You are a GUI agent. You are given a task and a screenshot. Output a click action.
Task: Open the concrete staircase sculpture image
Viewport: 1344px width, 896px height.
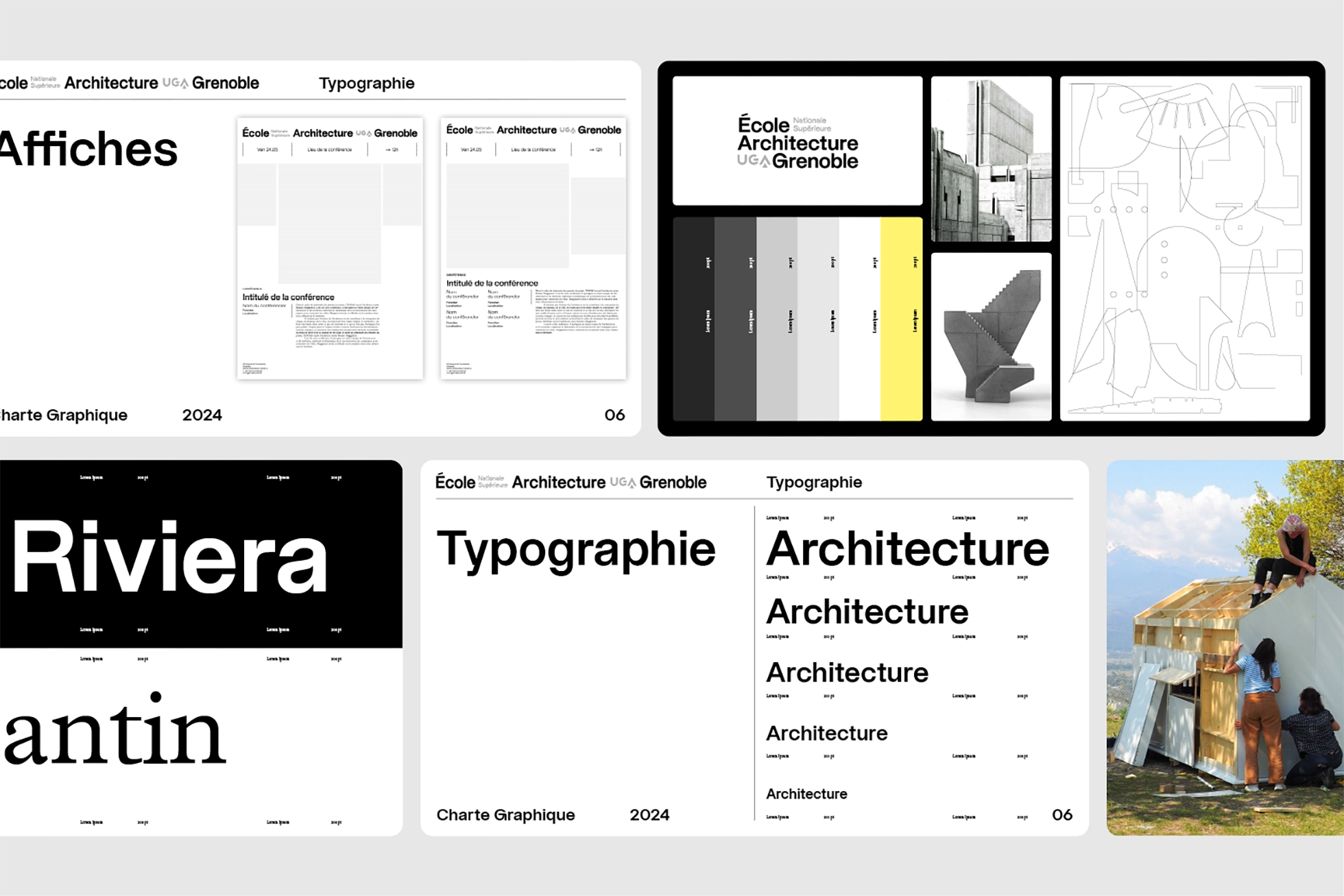coord(991,337)
